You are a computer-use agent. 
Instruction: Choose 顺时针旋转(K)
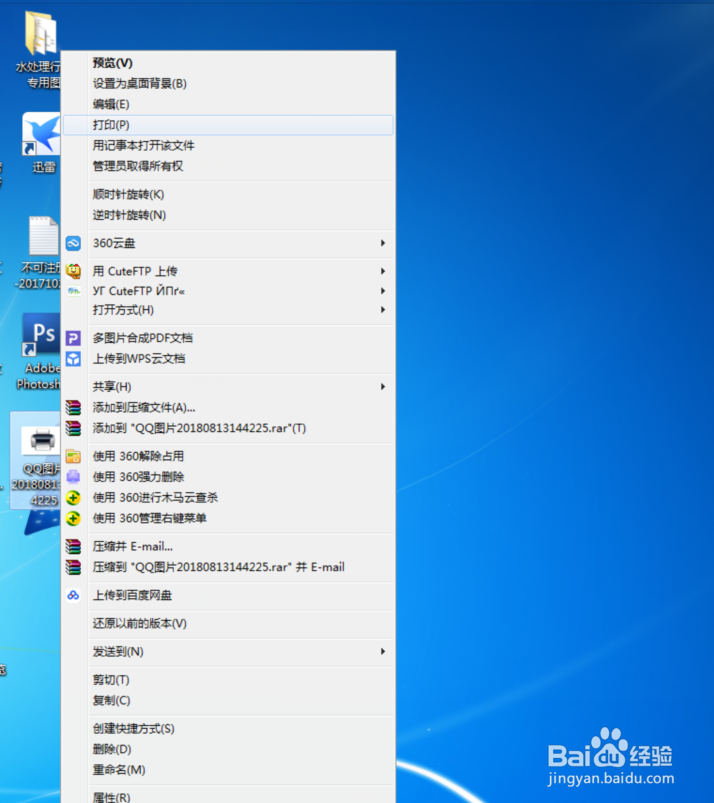[x=228, y=195]
